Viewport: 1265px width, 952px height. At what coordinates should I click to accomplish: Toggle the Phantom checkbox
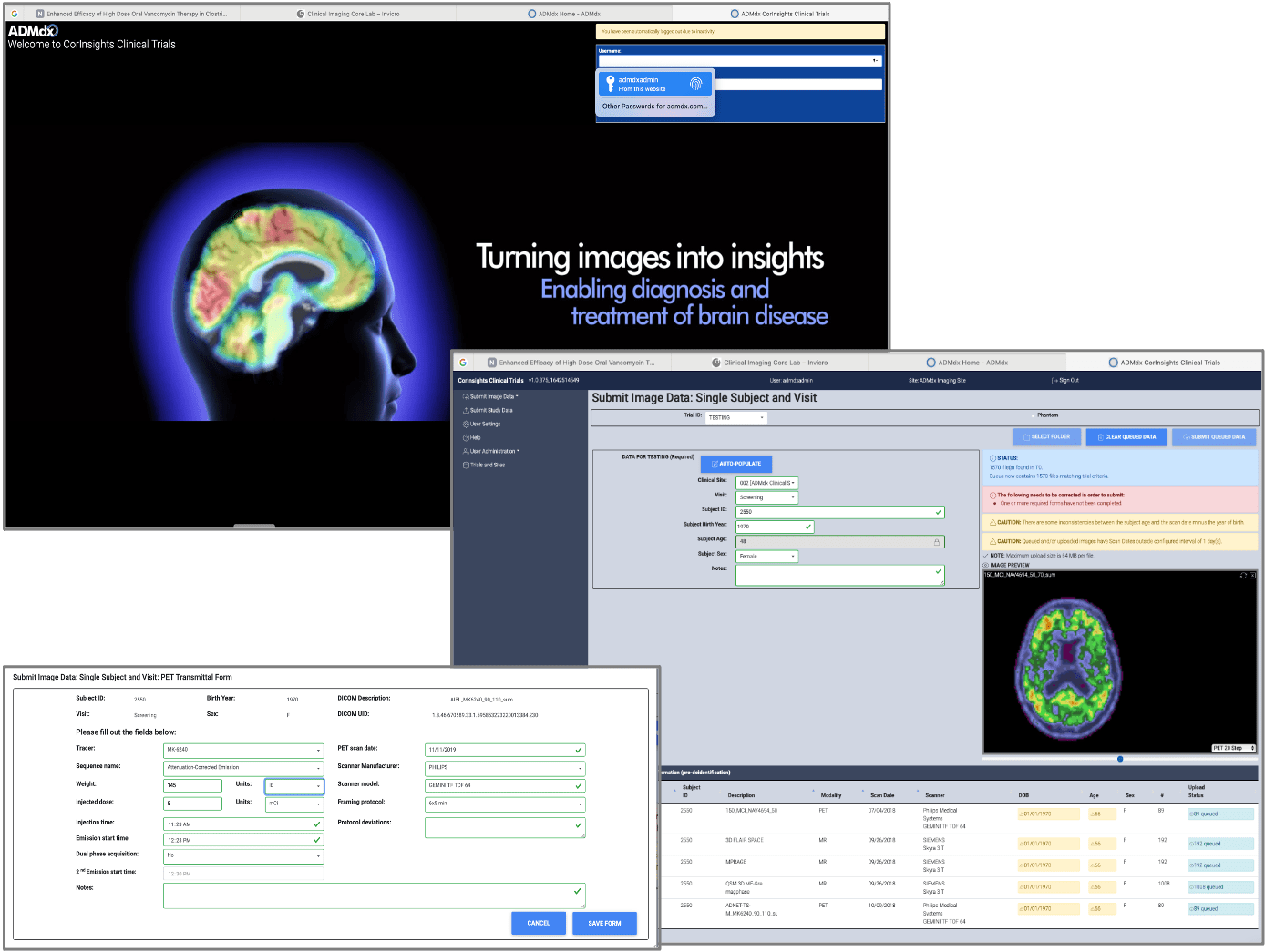(1033, 415)
